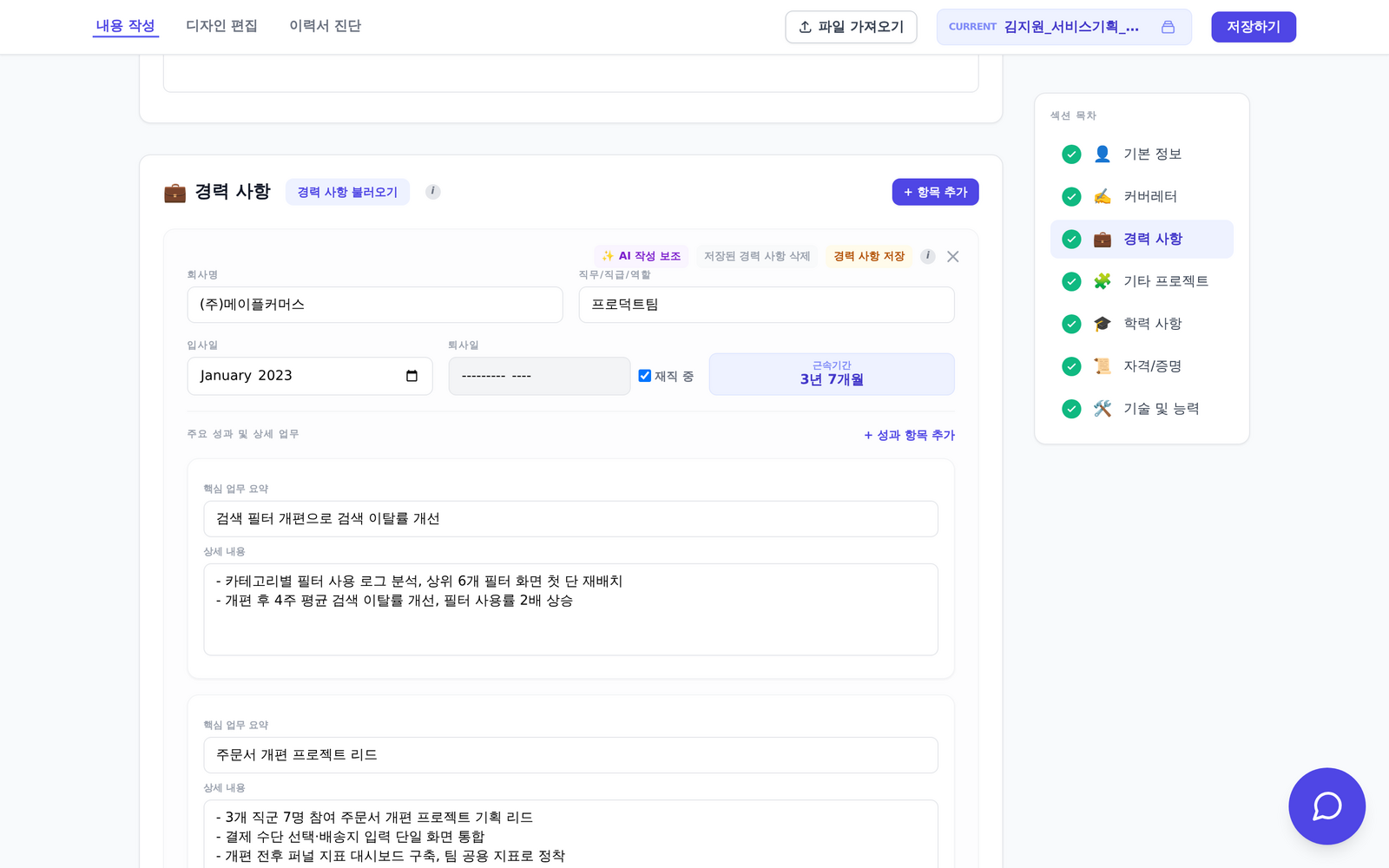Click the detail textarea about 3개 직군 7명
This screenshot has width=1389, height=868.
[570, 834]
